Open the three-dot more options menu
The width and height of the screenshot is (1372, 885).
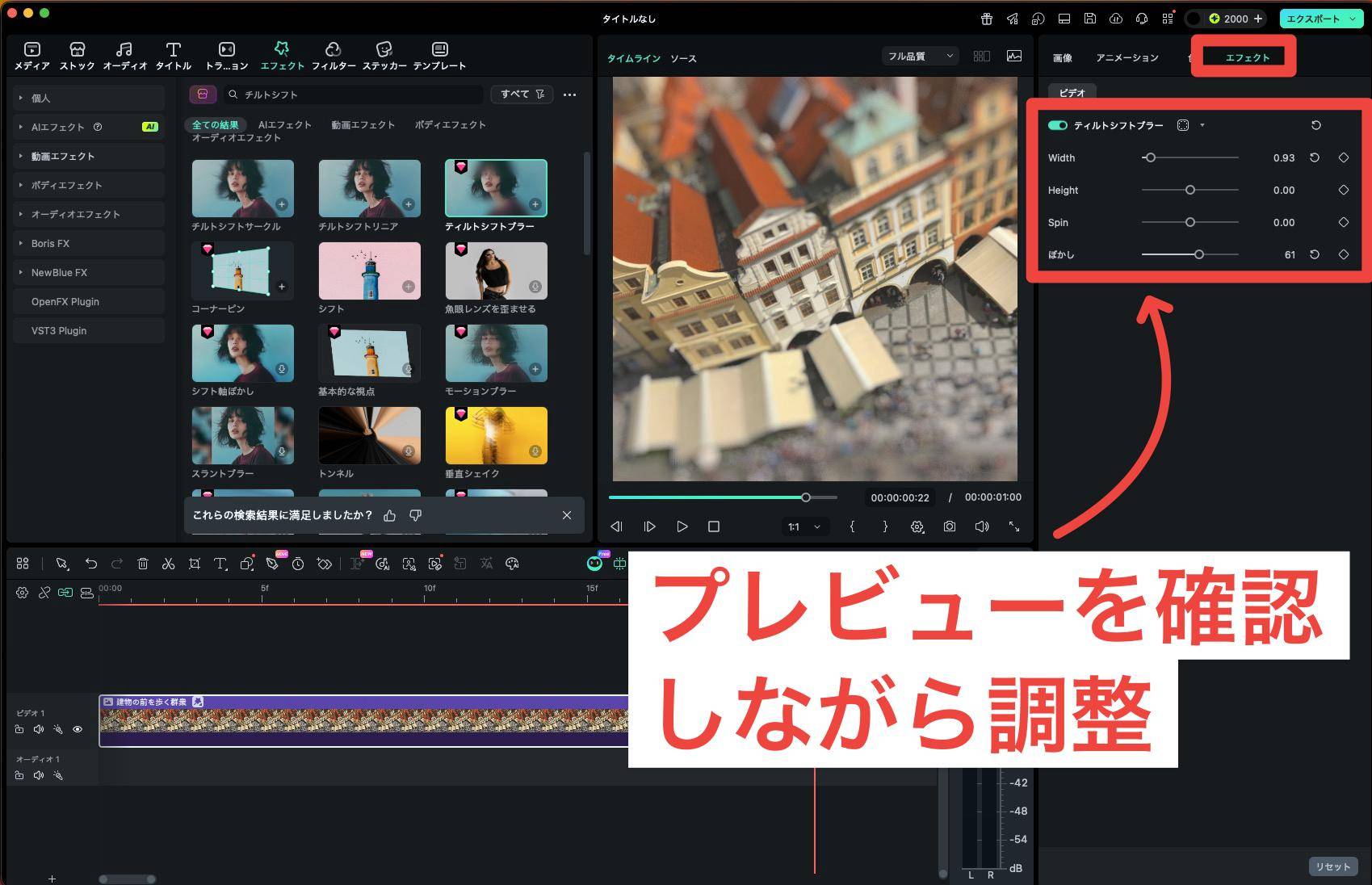(x=570, y=94)
